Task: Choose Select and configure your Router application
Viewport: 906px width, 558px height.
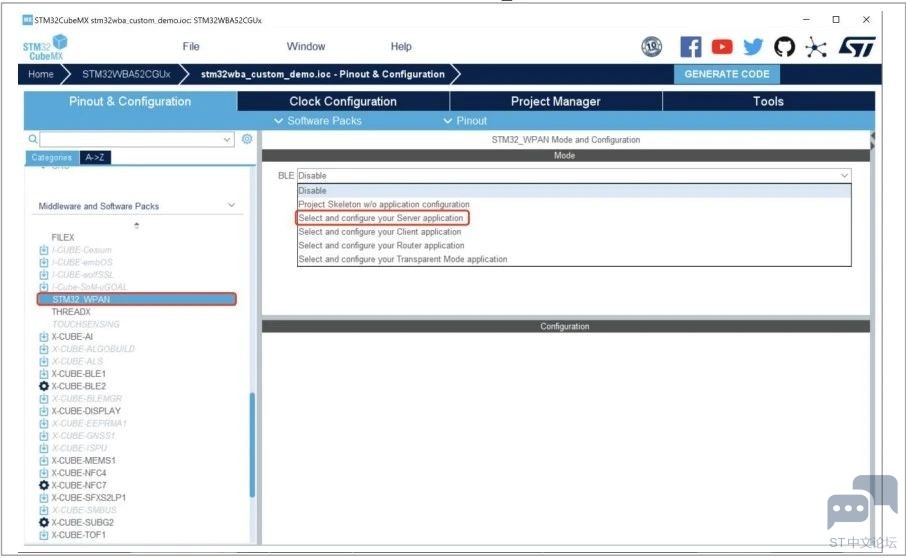Action: pos(574,245)
